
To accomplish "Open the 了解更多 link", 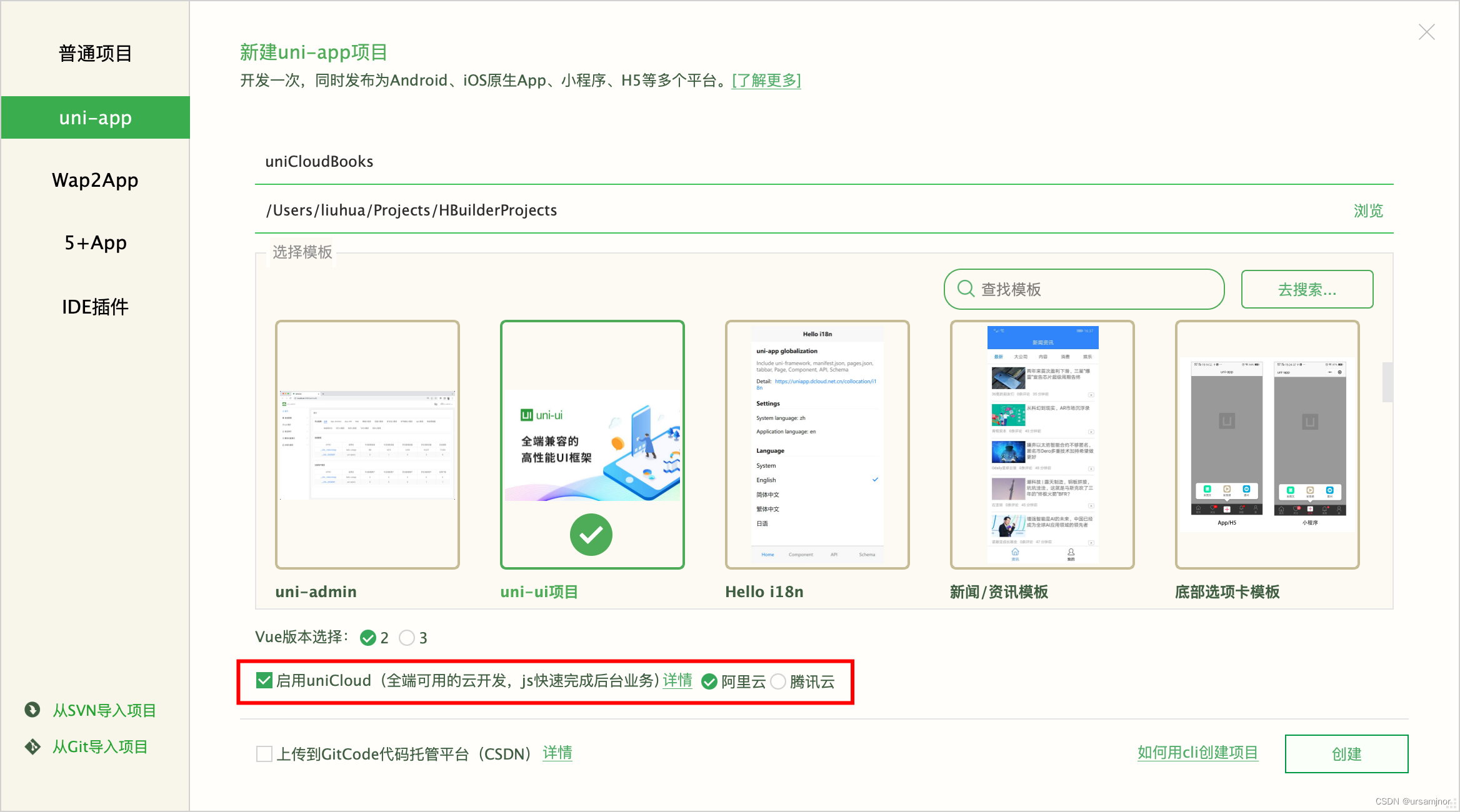I will point(766,81).
